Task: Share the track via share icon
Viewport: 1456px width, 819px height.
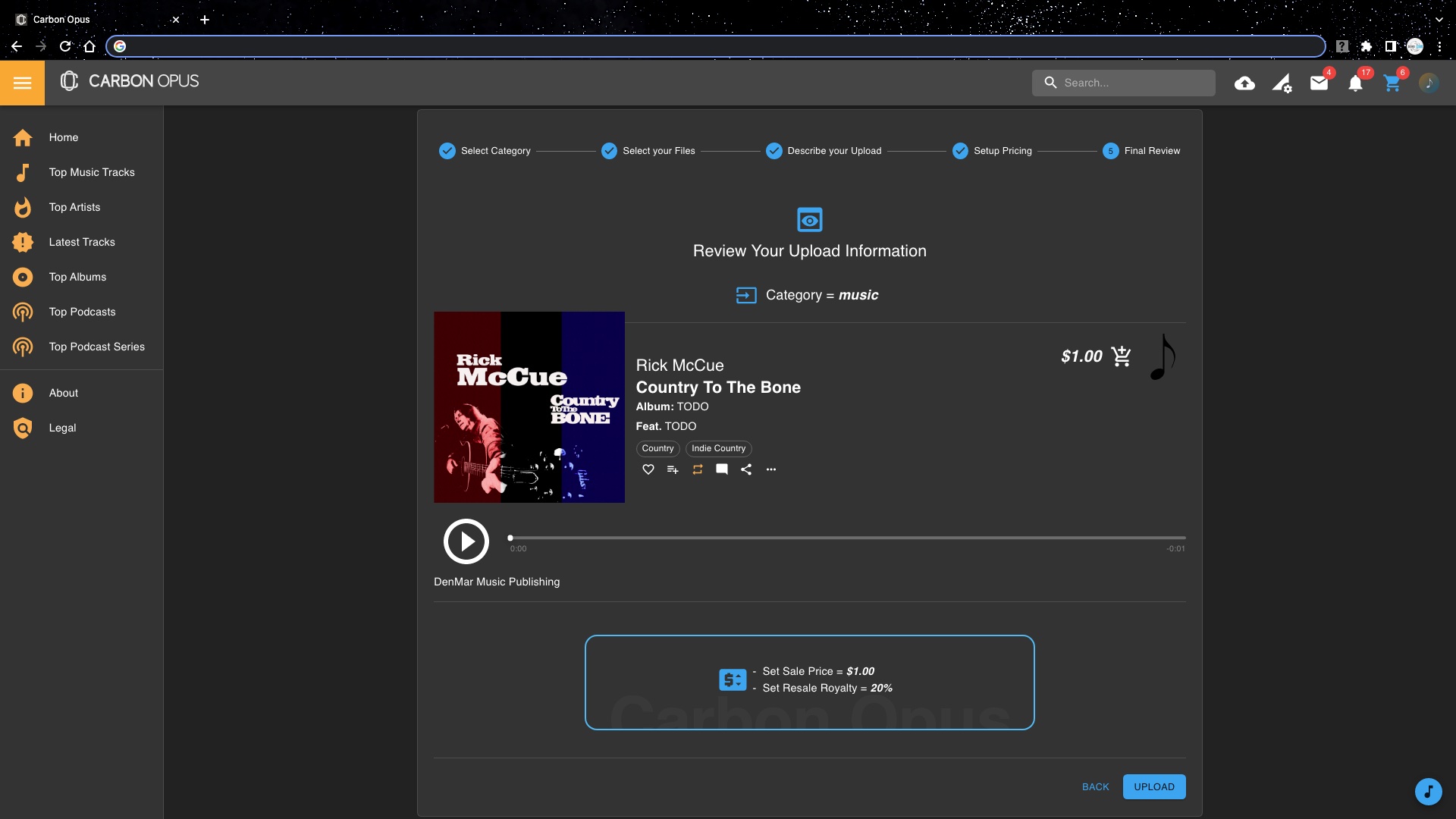Action: click(746, 469)
